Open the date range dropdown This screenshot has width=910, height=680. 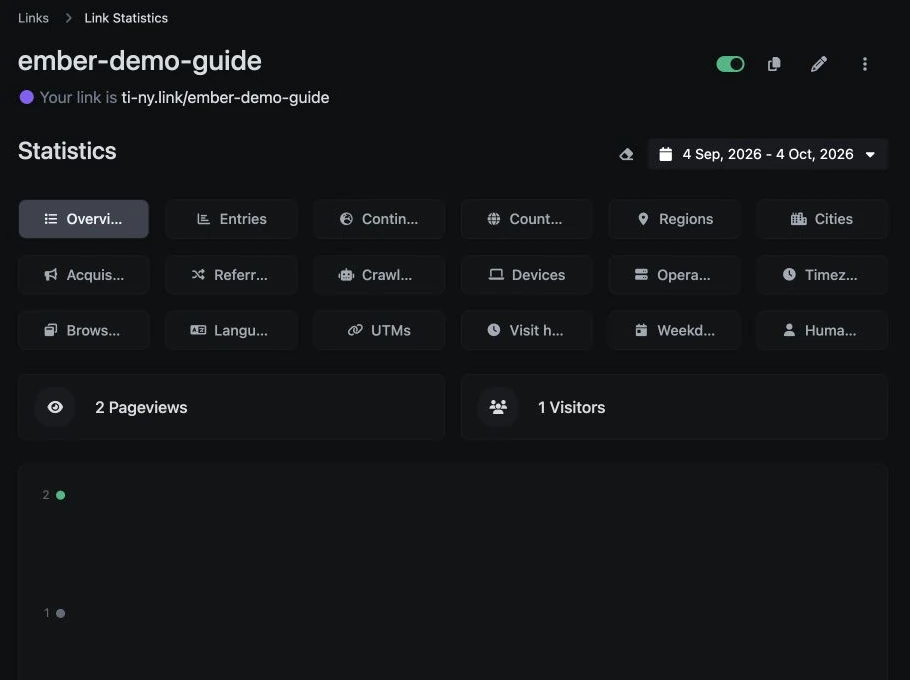click(767, 154)
